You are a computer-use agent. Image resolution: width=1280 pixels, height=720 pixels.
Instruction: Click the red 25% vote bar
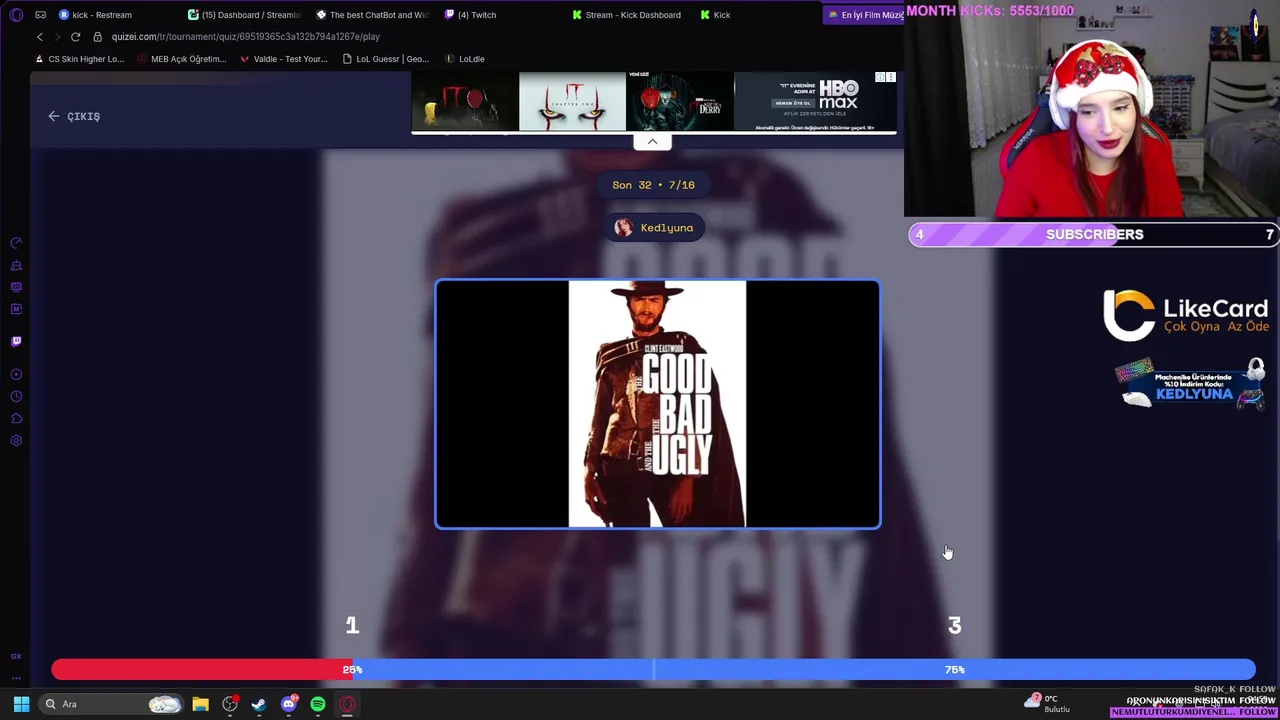point(201,670)
